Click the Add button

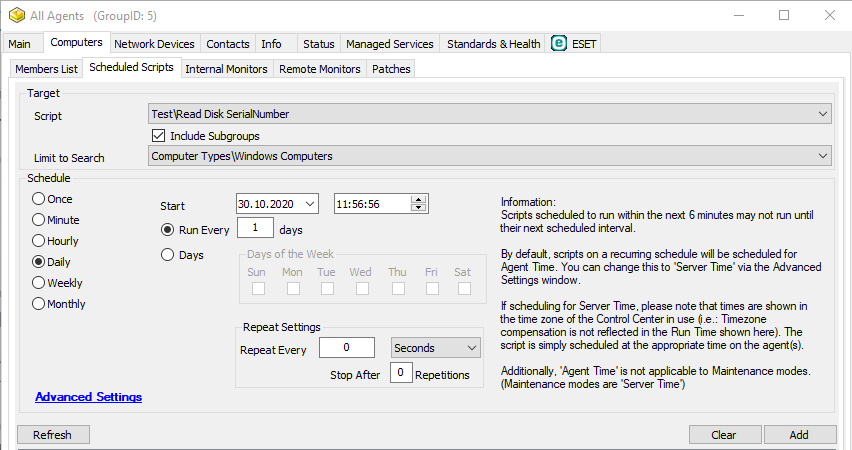pyautogui.click(x=799, y=435)
